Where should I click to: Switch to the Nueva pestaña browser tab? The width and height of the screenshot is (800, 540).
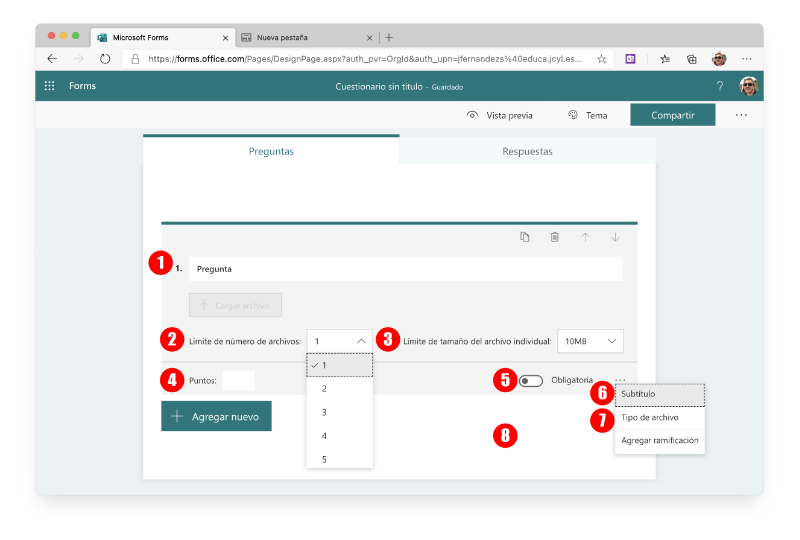[306, 38]
